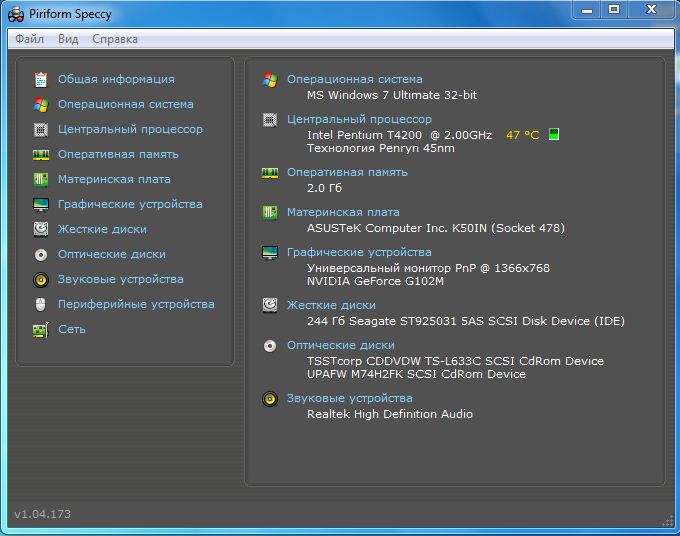Click the monitor icon for Графические устройства in sidebar
Viewport: 680px width, 536px height.
pos(40,204)
